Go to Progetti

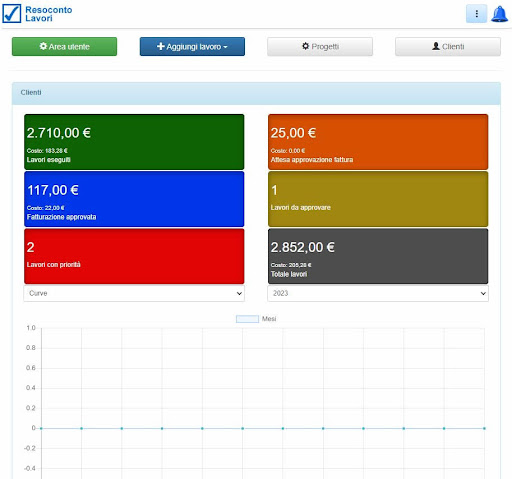[320, 46]
